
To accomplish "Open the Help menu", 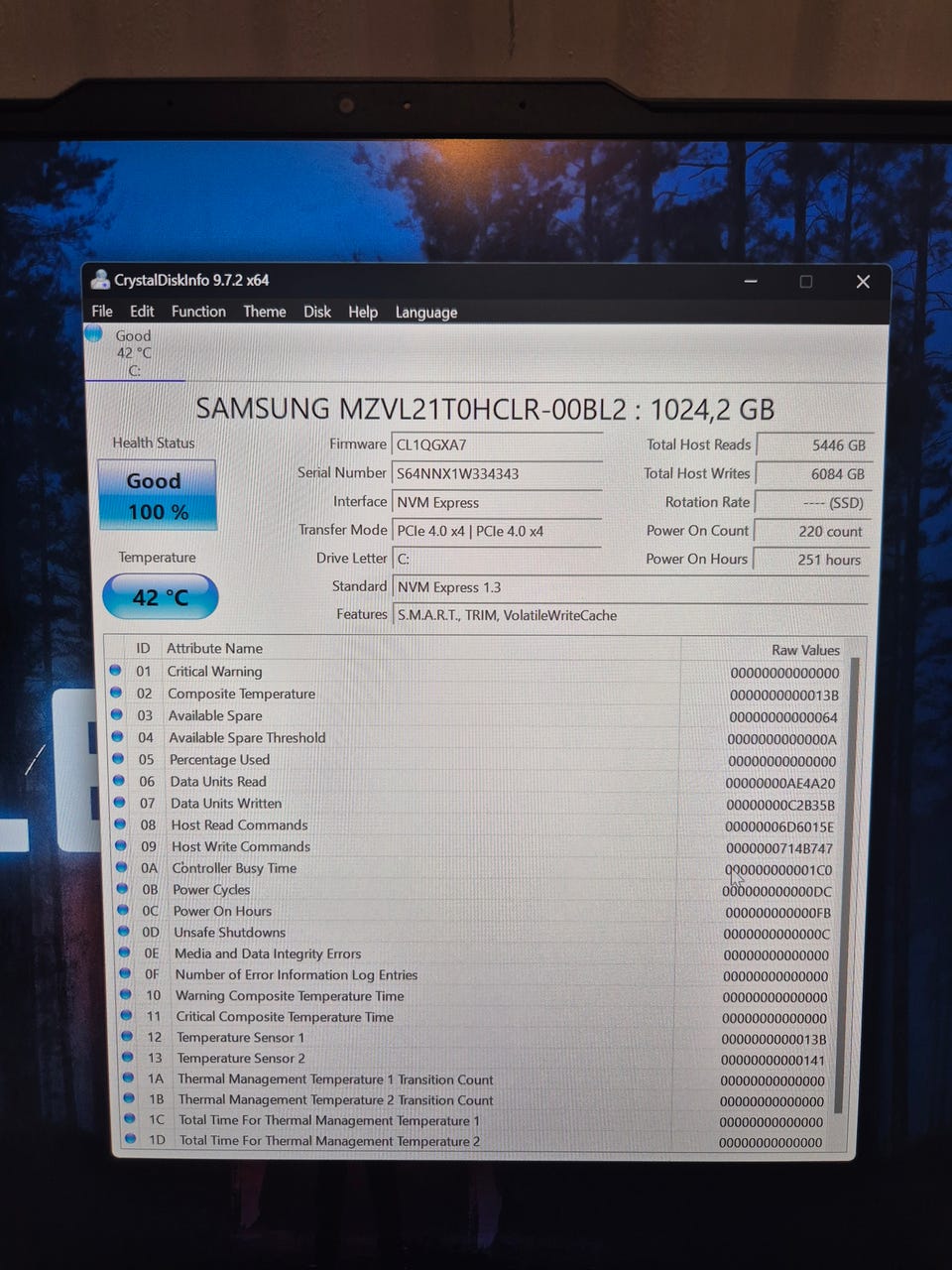I will (363, 312).
